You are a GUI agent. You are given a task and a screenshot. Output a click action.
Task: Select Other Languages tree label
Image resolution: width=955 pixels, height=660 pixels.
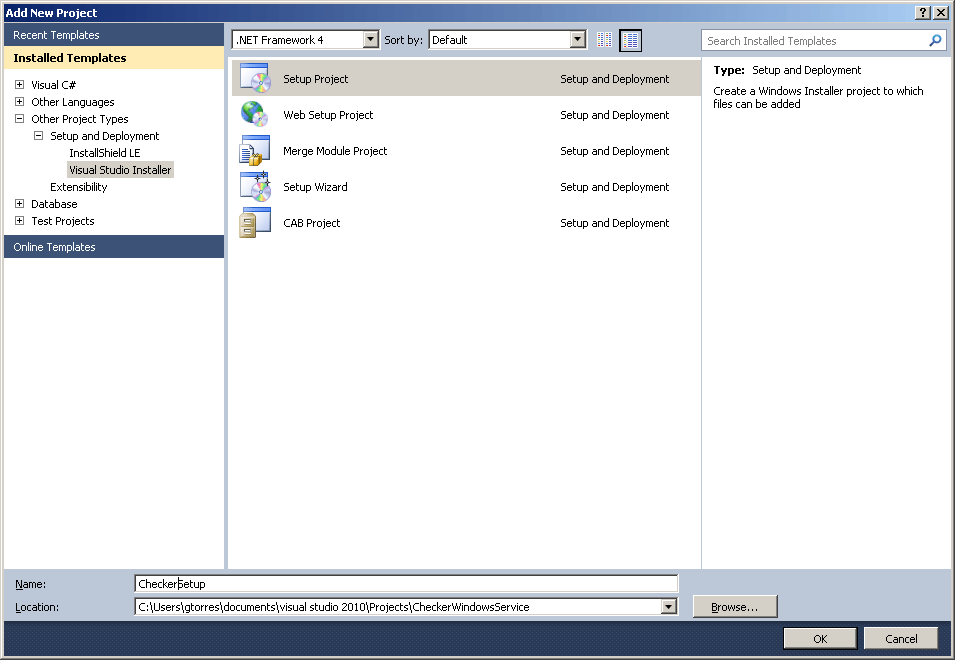pyautogui.click(x=72, y=102)
